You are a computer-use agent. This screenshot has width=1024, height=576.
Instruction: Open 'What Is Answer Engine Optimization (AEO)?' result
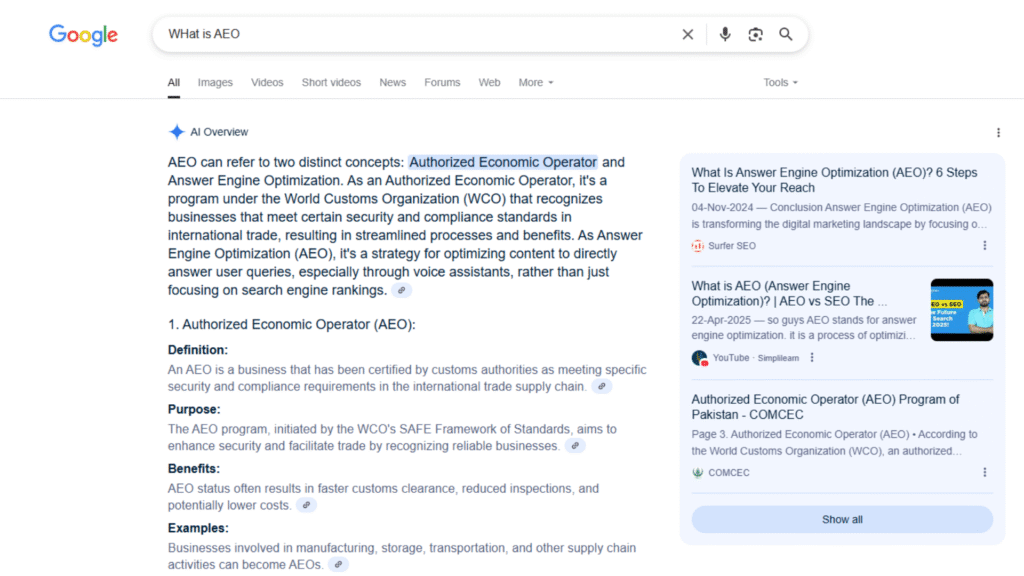(835, 180)
